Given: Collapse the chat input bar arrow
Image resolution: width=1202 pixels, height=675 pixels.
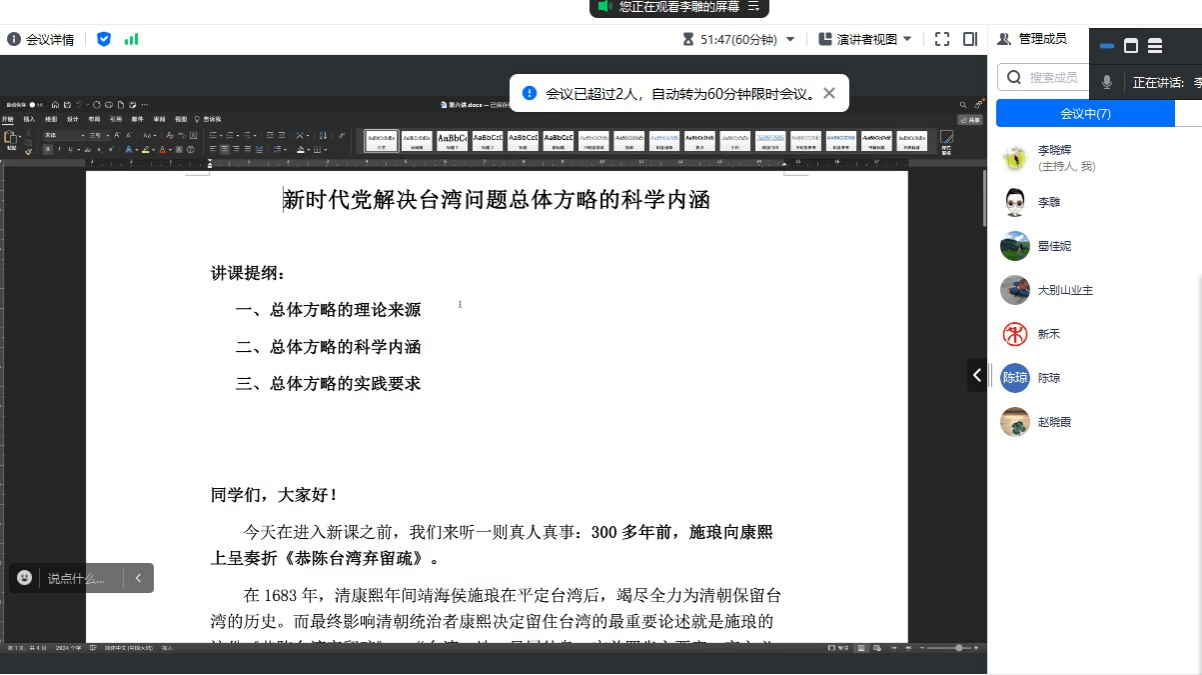Looking at the screenshot, I should (138, 578).
